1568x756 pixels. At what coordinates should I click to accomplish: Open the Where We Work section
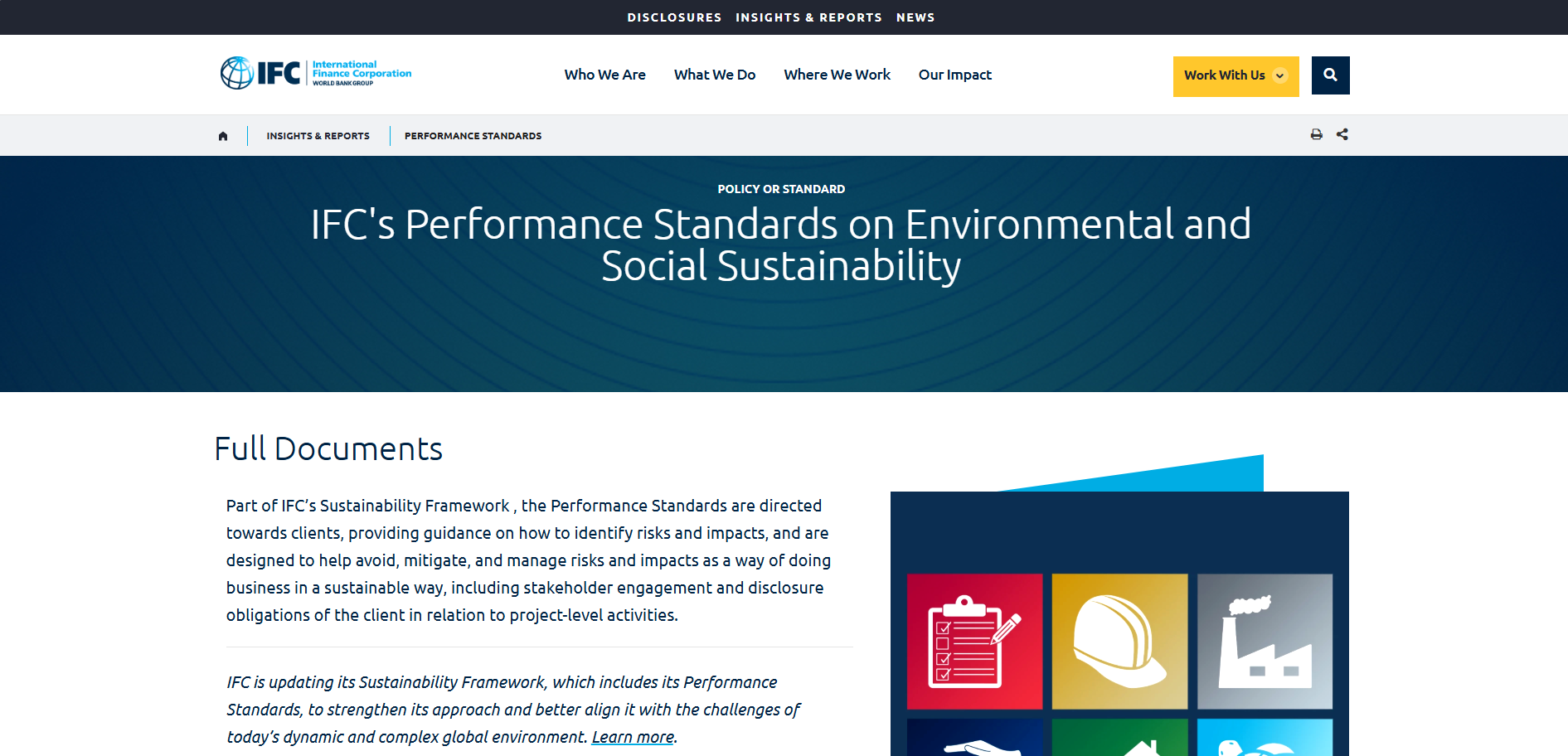837,75
